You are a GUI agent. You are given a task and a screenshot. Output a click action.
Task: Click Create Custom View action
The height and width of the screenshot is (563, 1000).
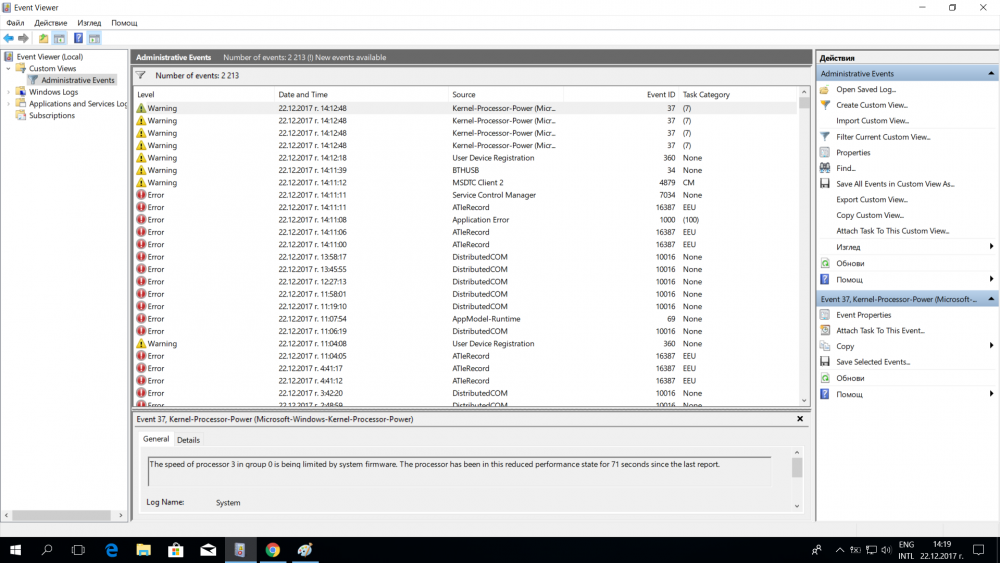click(872, 105)
